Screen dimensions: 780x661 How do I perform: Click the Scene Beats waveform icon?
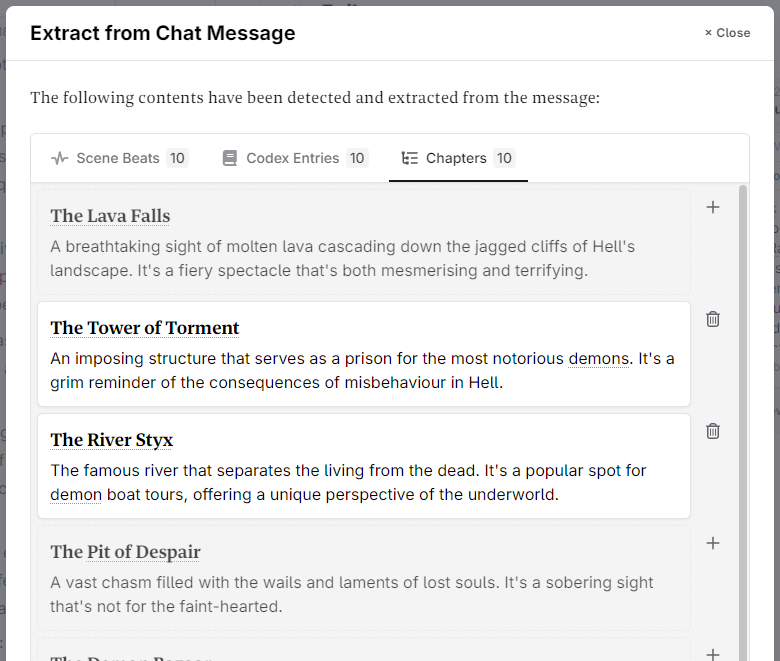[60, 158]
